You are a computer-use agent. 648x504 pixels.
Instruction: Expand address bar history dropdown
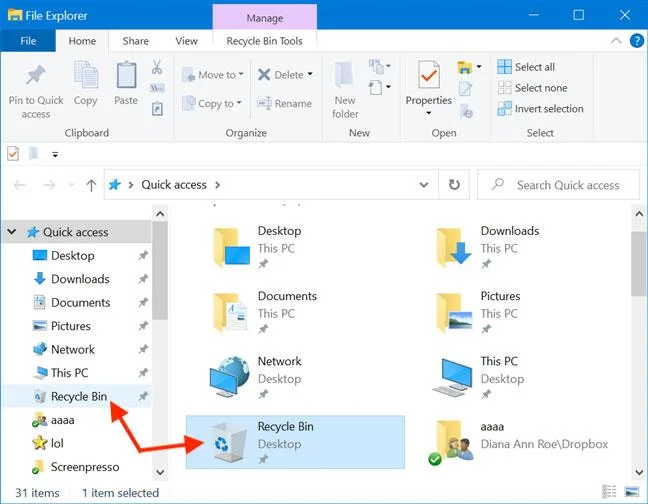pos(423,184)
